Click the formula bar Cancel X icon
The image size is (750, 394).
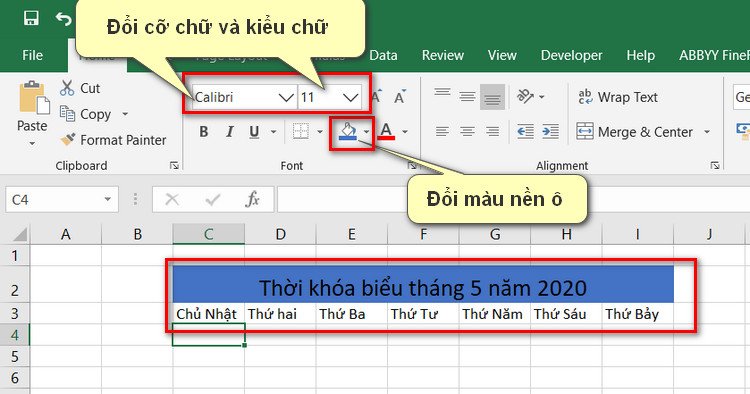pos(172,199)
